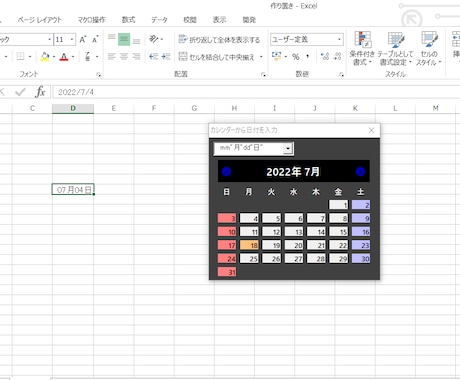Click the borders icon
The height and width of the screenshot is (380, 460).
[20, 56]
